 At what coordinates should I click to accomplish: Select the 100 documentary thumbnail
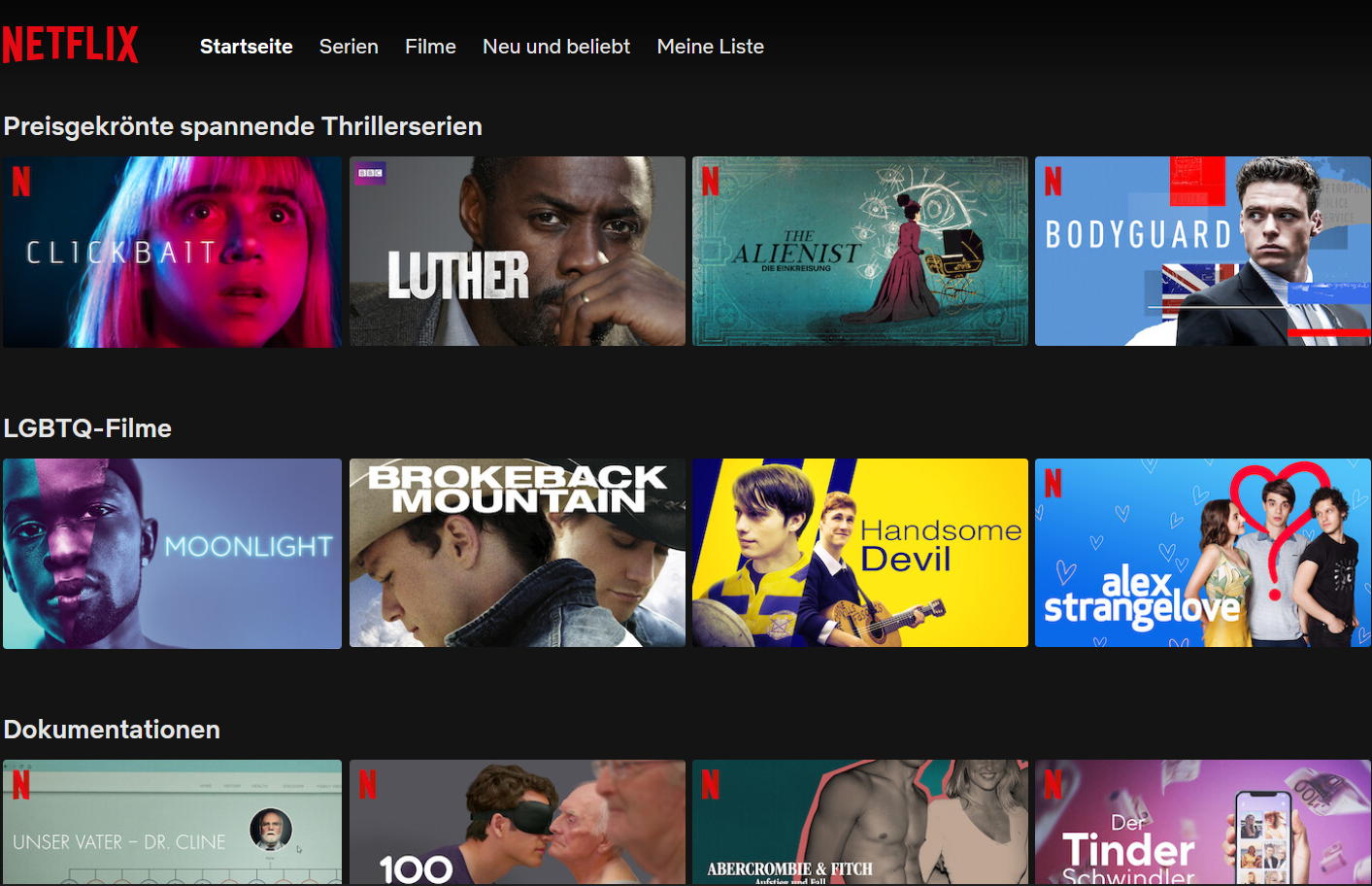pyautogui.click(x=518, y=822)
